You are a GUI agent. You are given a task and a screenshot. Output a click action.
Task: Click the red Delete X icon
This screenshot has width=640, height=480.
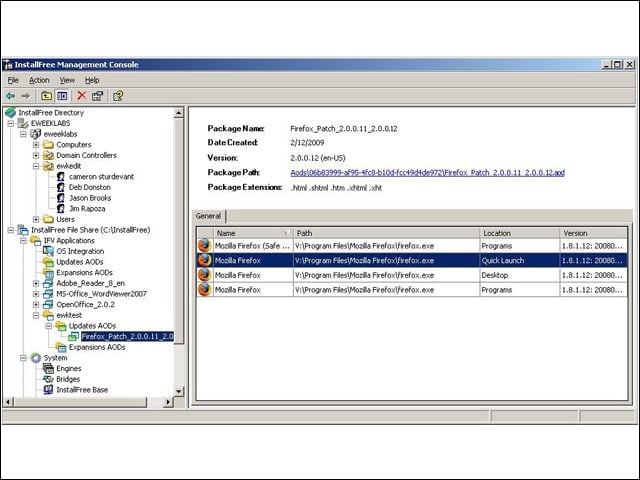82,96
